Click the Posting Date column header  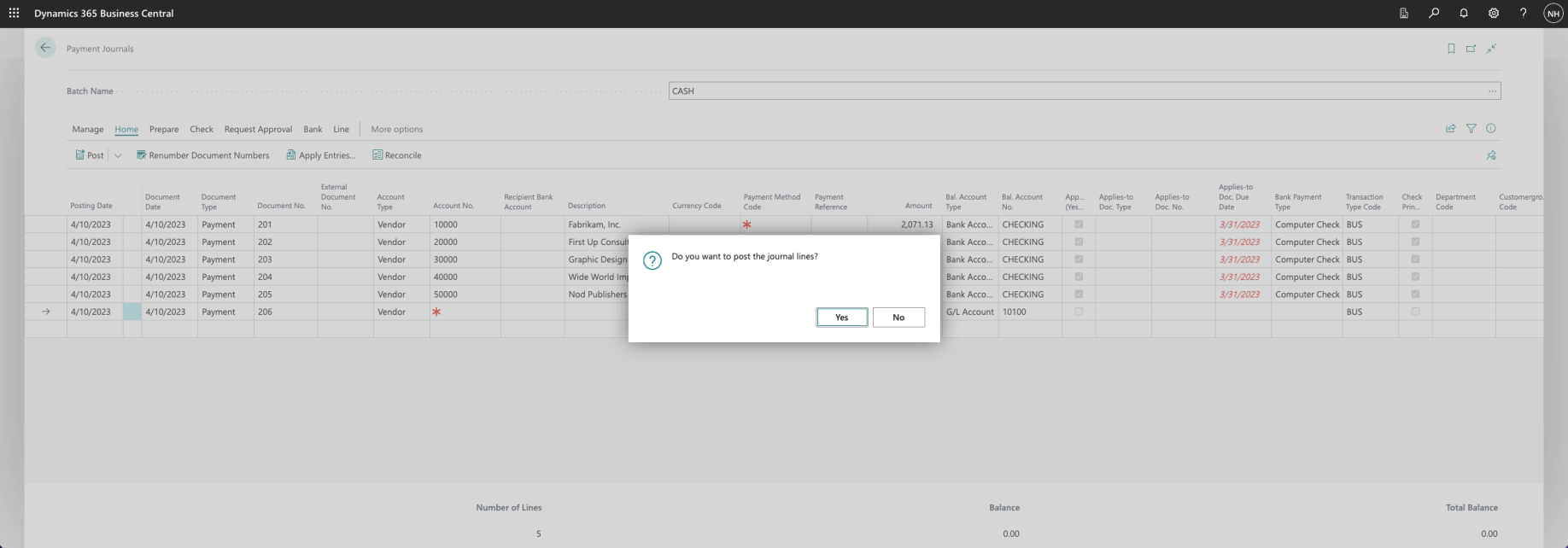tap(91, 206)
